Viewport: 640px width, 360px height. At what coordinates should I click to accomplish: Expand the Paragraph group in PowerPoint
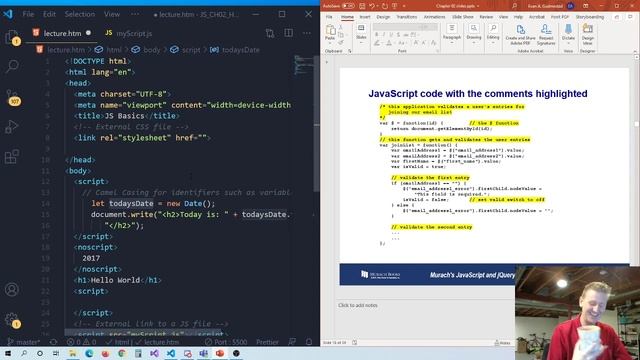(452, 33)
